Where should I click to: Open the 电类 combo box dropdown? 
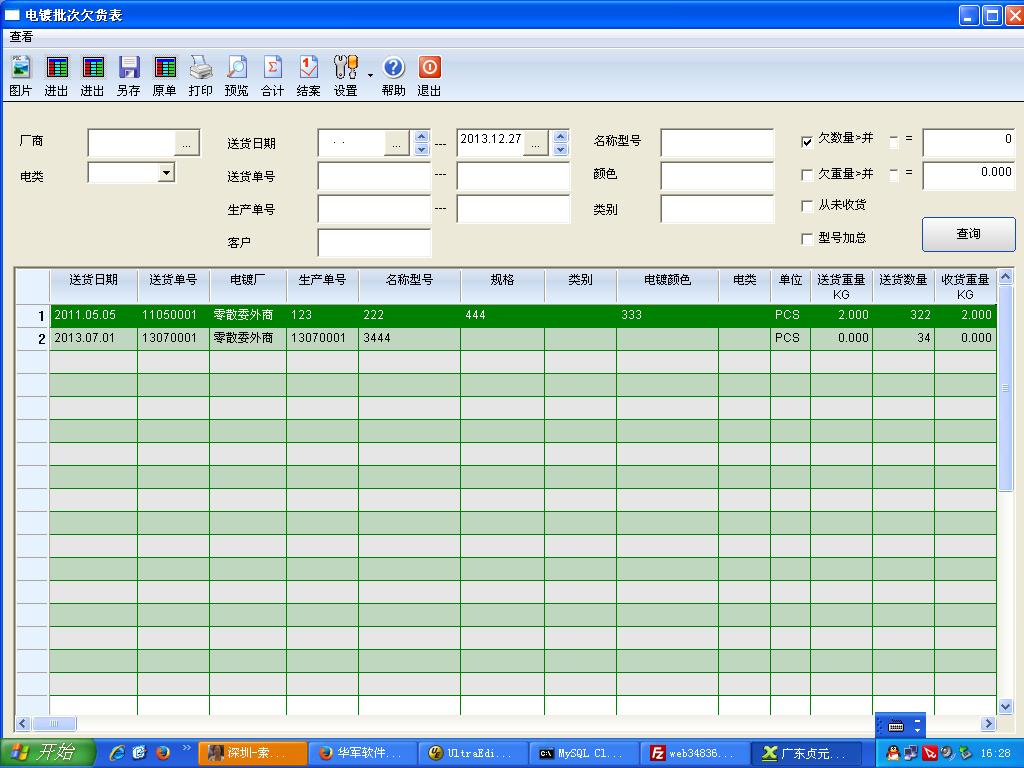pyautogui.click(x=167, y=172)
